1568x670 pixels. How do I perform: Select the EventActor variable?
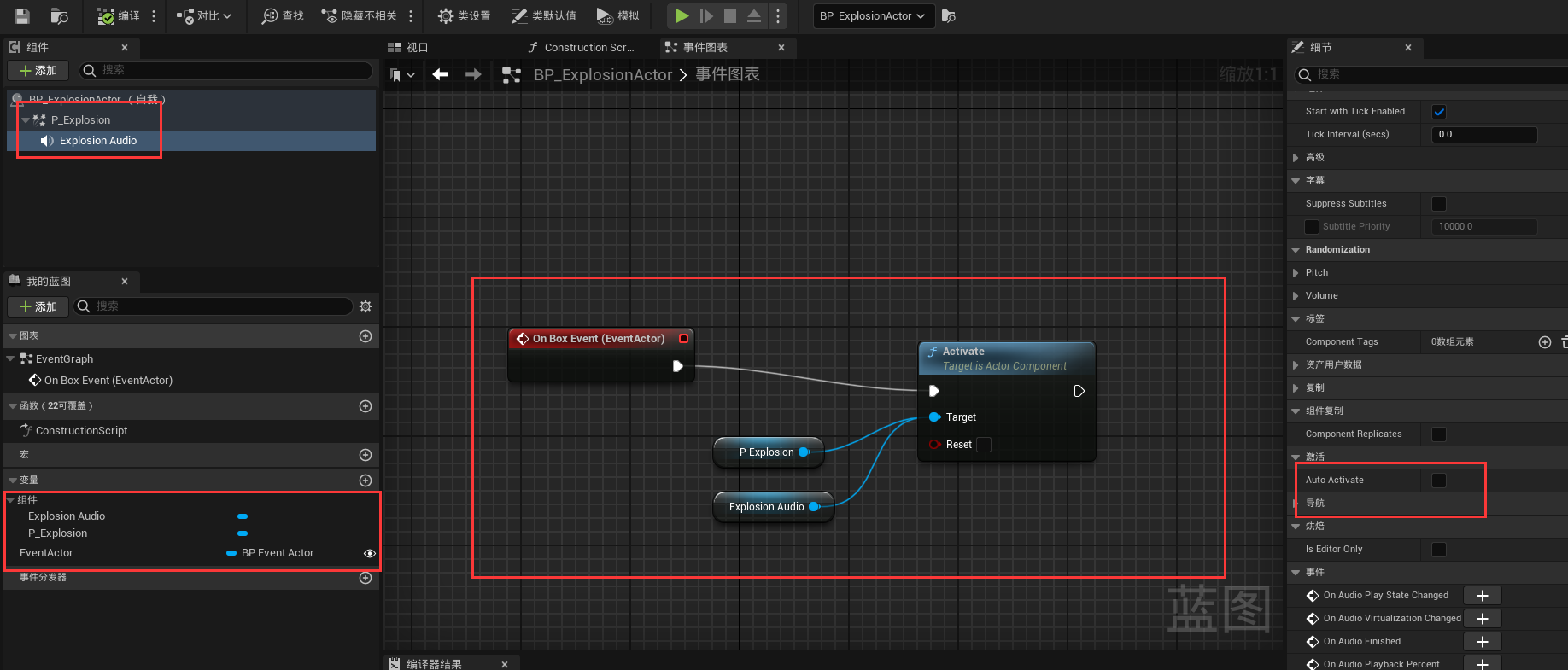(x=46, y=553)
